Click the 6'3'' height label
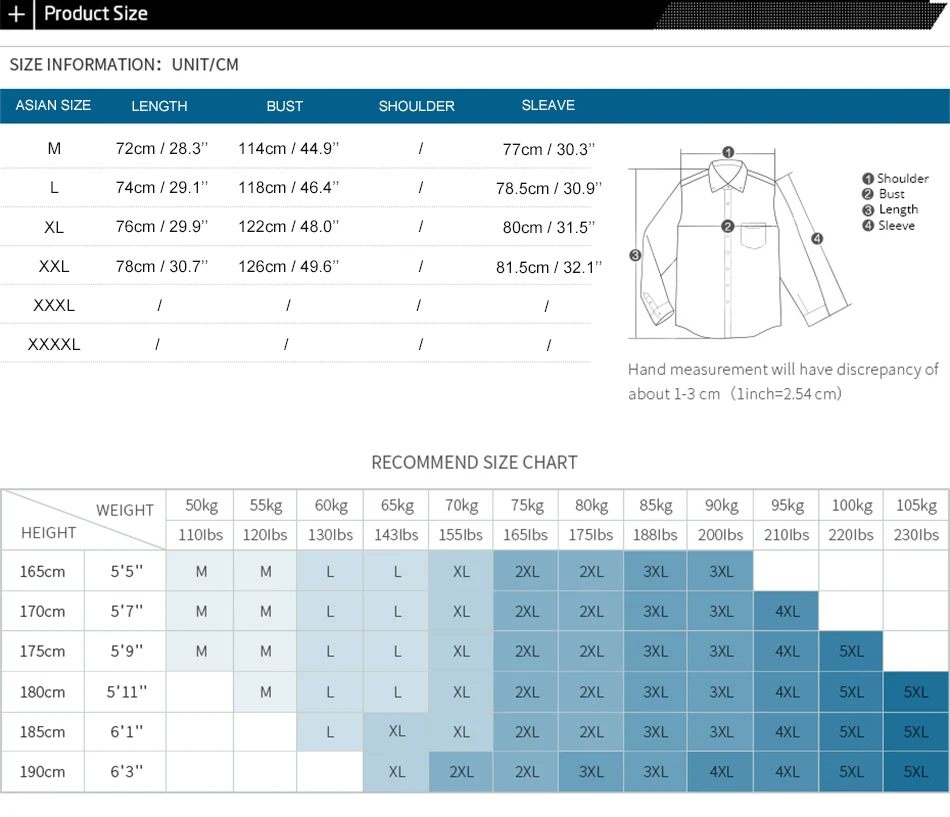Image resolution: width=950 pixels, height=817 pixels. tap(126, 772)
